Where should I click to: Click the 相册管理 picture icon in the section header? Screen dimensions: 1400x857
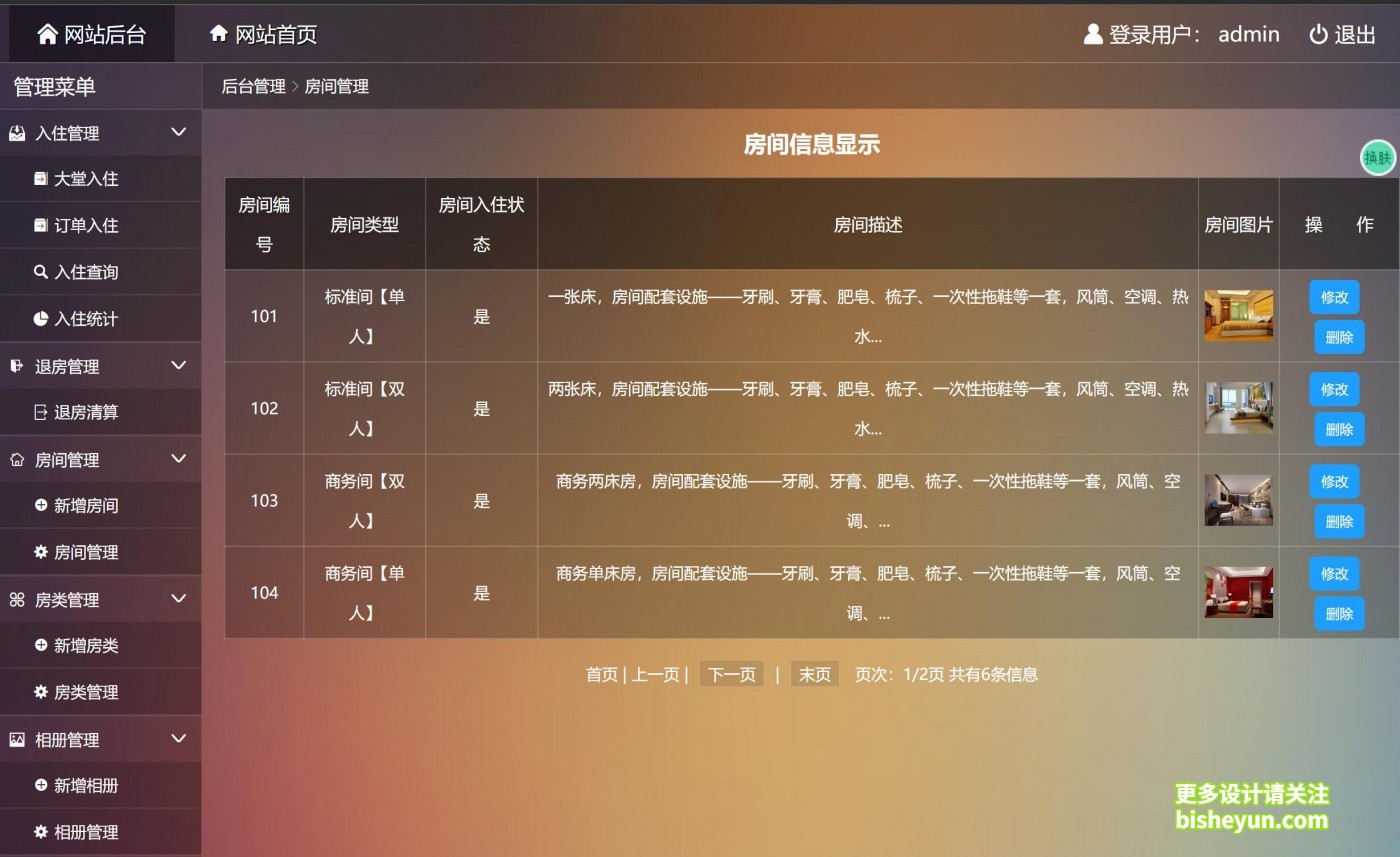click(17, 740)
